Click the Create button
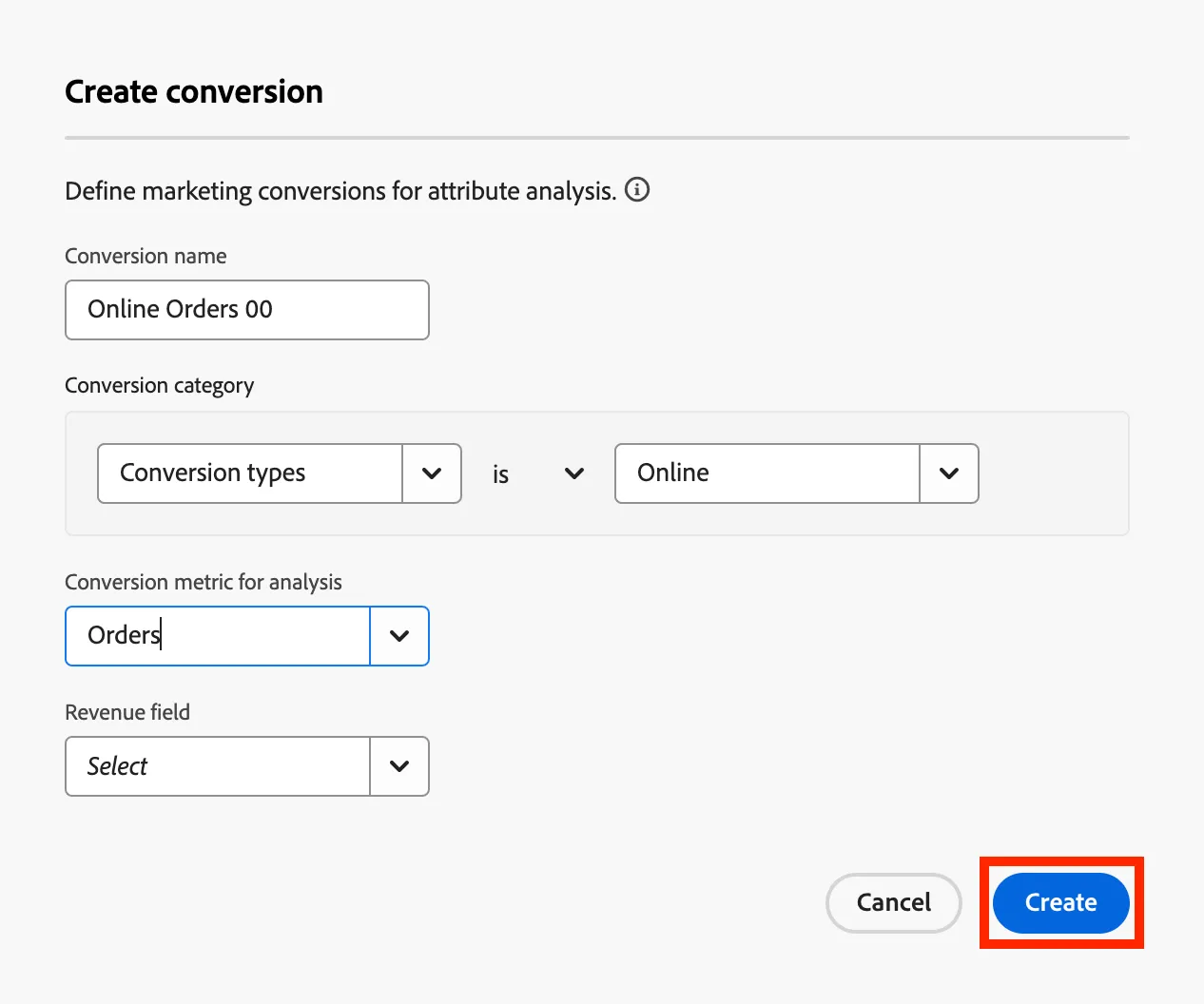 (x=1061, y=903)
